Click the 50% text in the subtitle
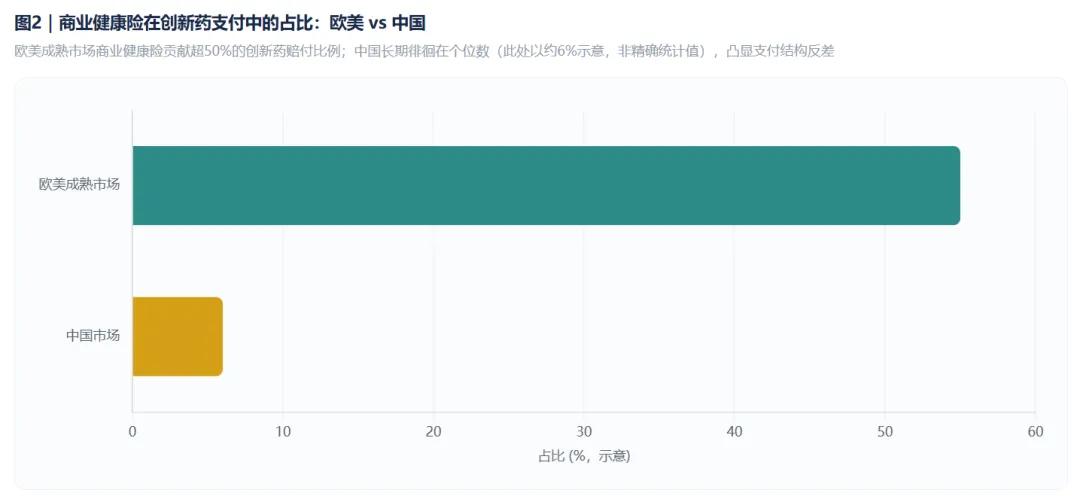The height and width of the screenshot is (499, 1080). 217,52
